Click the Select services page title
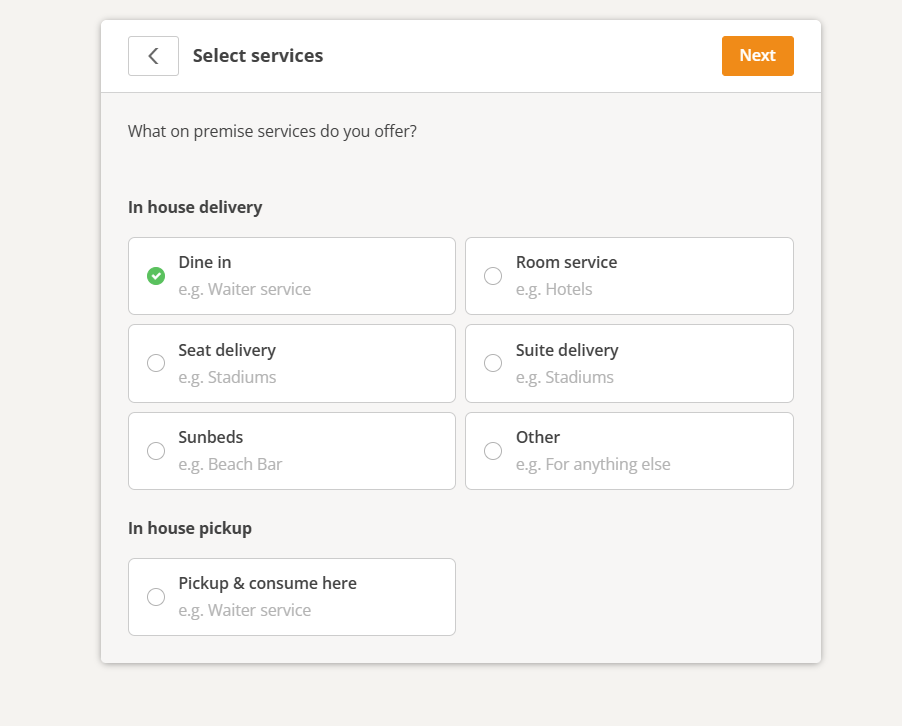The width and height of the screenshot is (902, 726). pos(258,56)
